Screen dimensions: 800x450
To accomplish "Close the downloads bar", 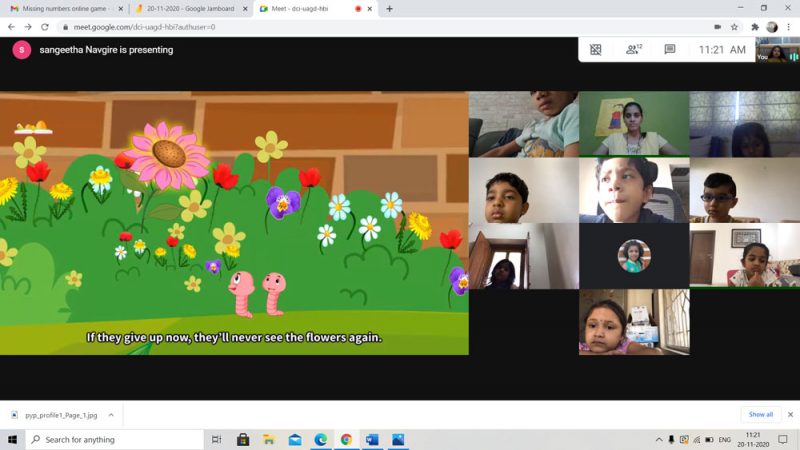I will pyautogui.click(x=790, y=415).
